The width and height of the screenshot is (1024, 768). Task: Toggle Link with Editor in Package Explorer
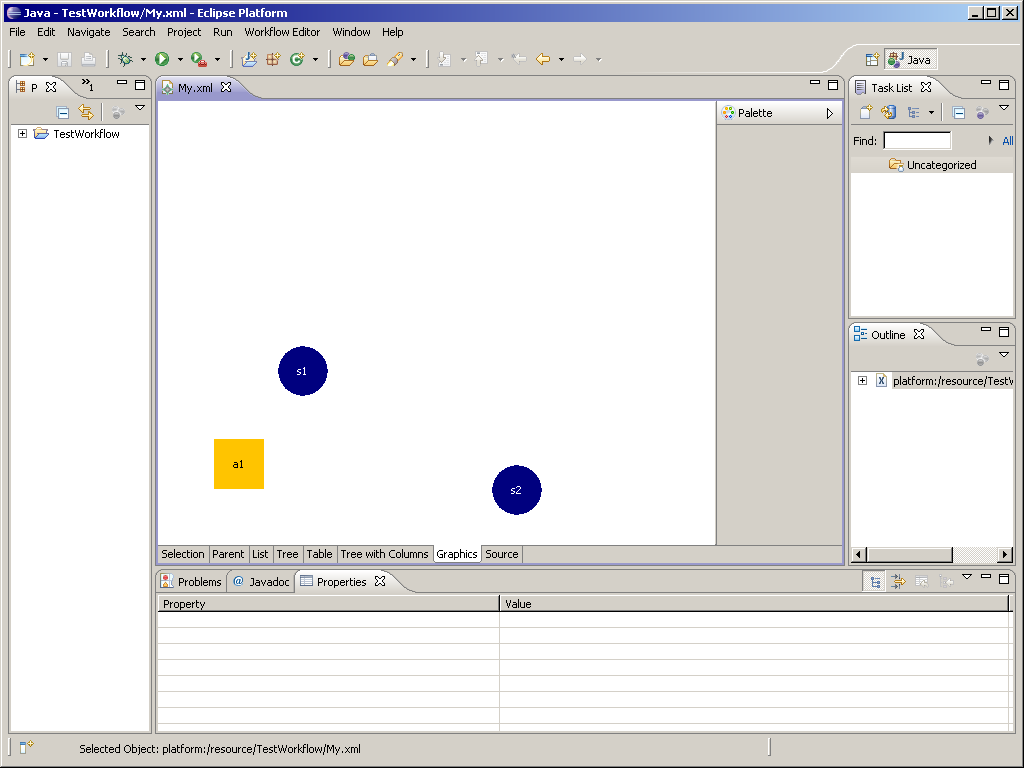click(86, 113)
